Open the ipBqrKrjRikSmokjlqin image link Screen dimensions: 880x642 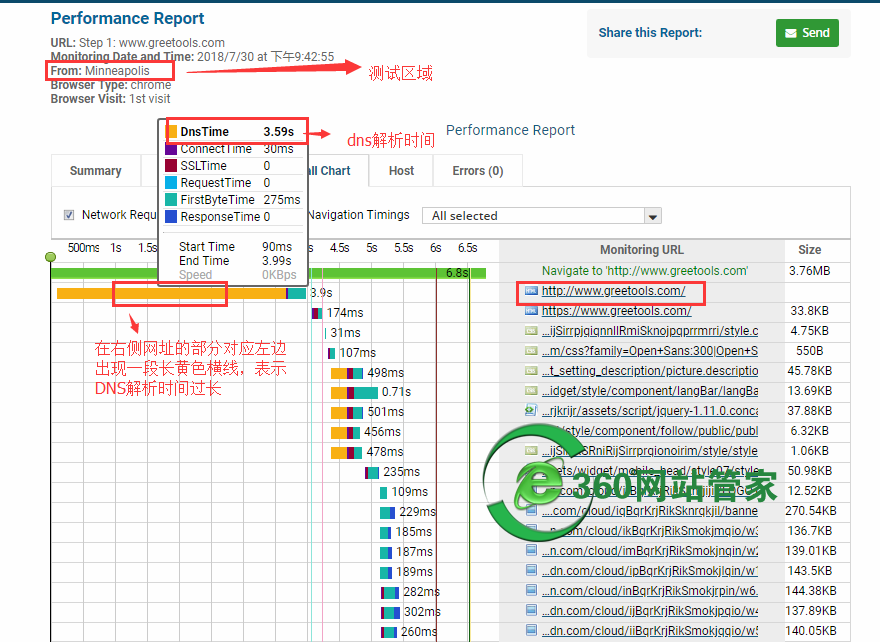pyautogui.click(x=650, y=570)
